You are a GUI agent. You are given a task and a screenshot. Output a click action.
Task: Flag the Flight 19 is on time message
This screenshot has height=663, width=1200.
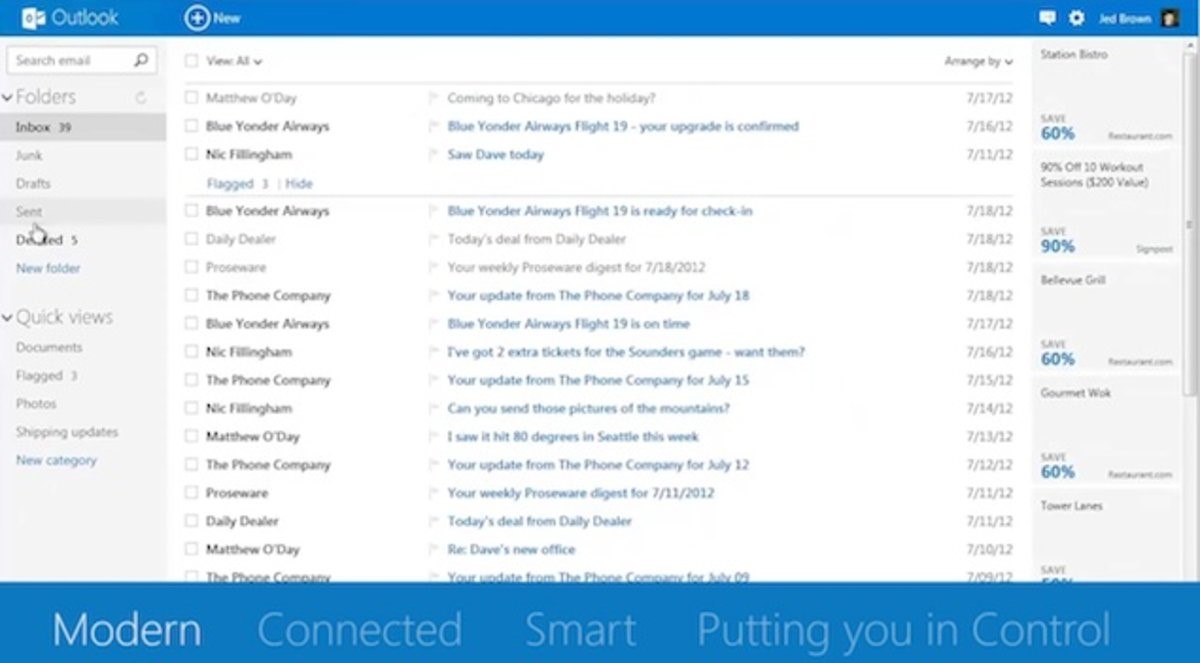tap(434, 323)
